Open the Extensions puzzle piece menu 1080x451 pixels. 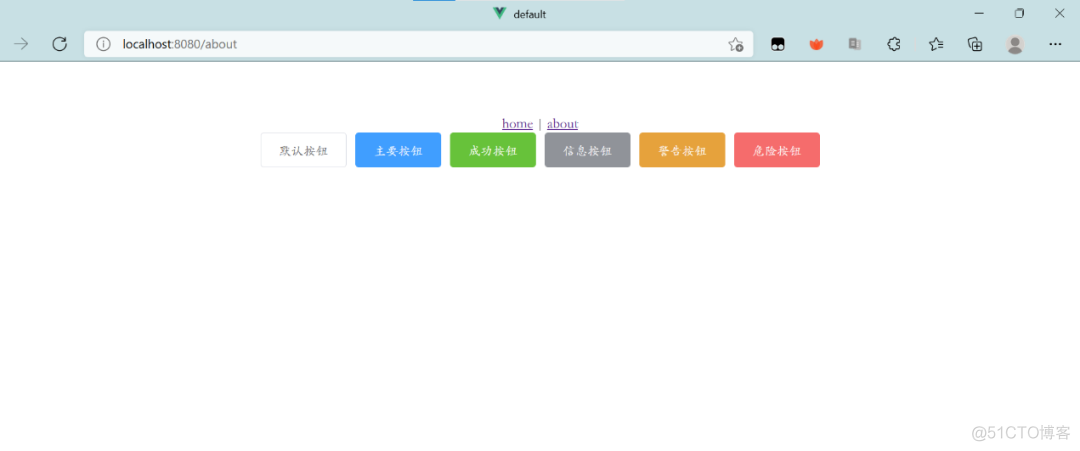click(895, 44)
